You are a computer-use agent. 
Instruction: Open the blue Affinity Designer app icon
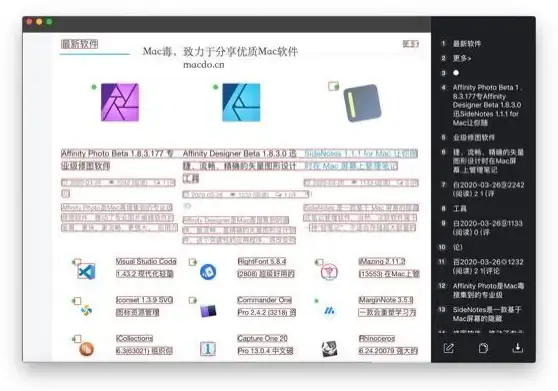(241, 102)
